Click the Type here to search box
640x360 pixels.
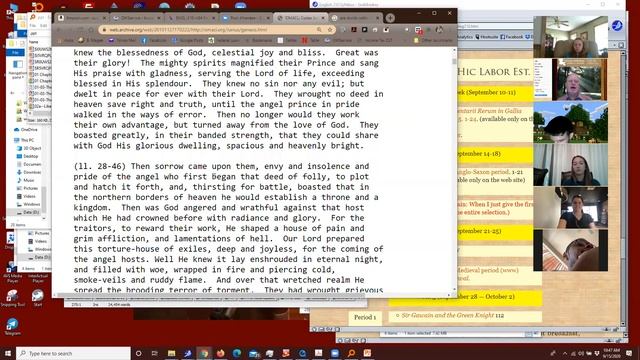coord(73,353)
